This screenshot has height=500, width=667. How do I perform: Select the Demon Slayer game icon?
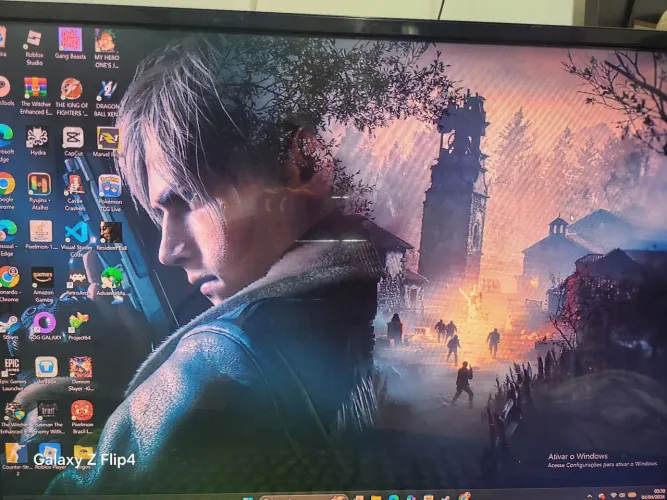[x=81, y=374]
